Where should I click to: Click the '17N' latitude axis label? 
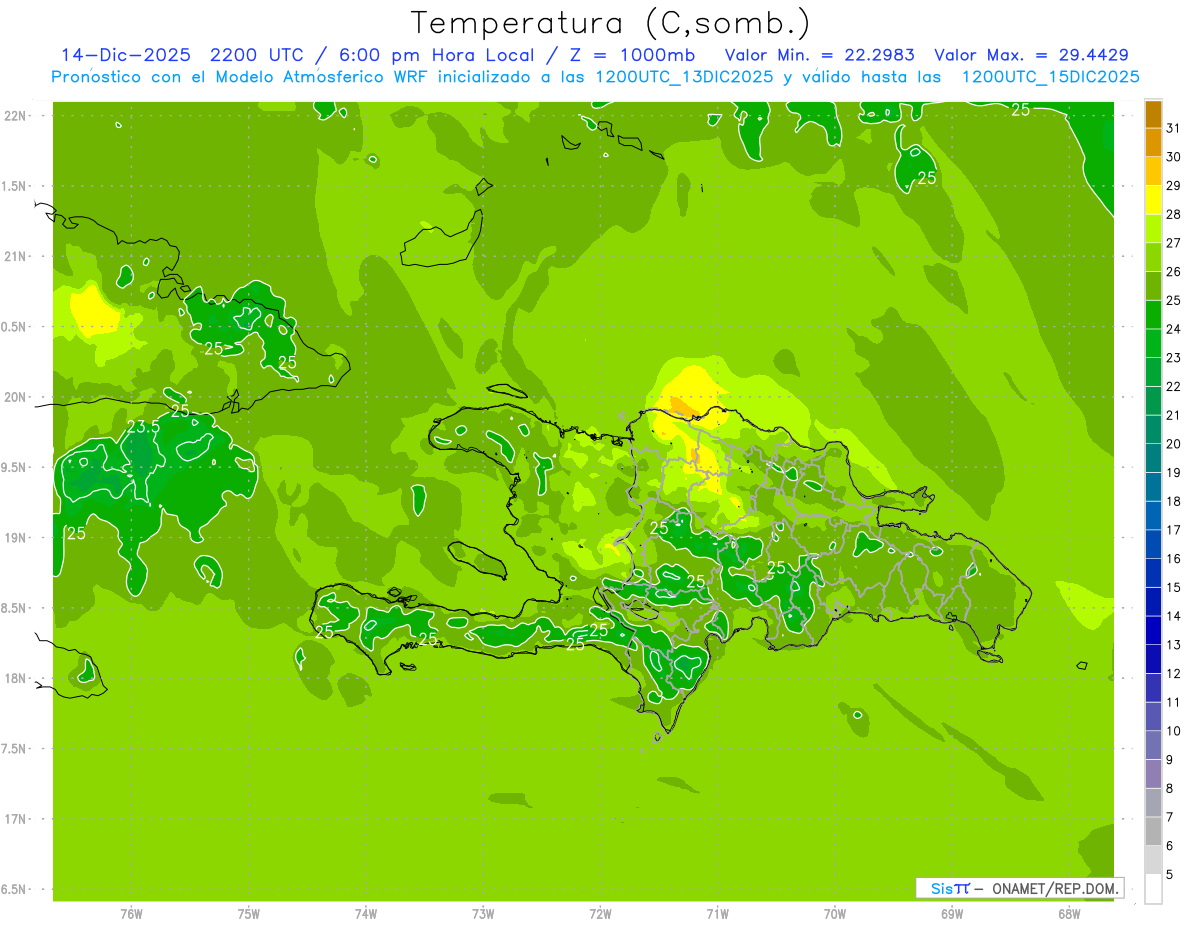point(14,819)
